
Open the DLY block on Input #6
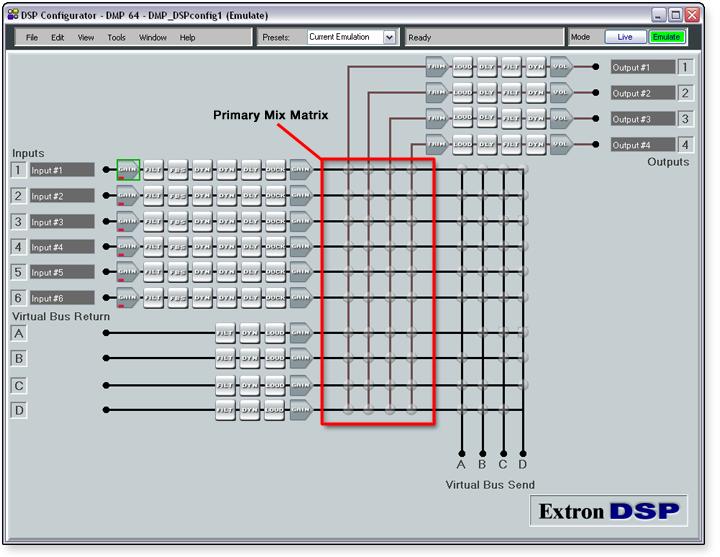pos(251,297)
